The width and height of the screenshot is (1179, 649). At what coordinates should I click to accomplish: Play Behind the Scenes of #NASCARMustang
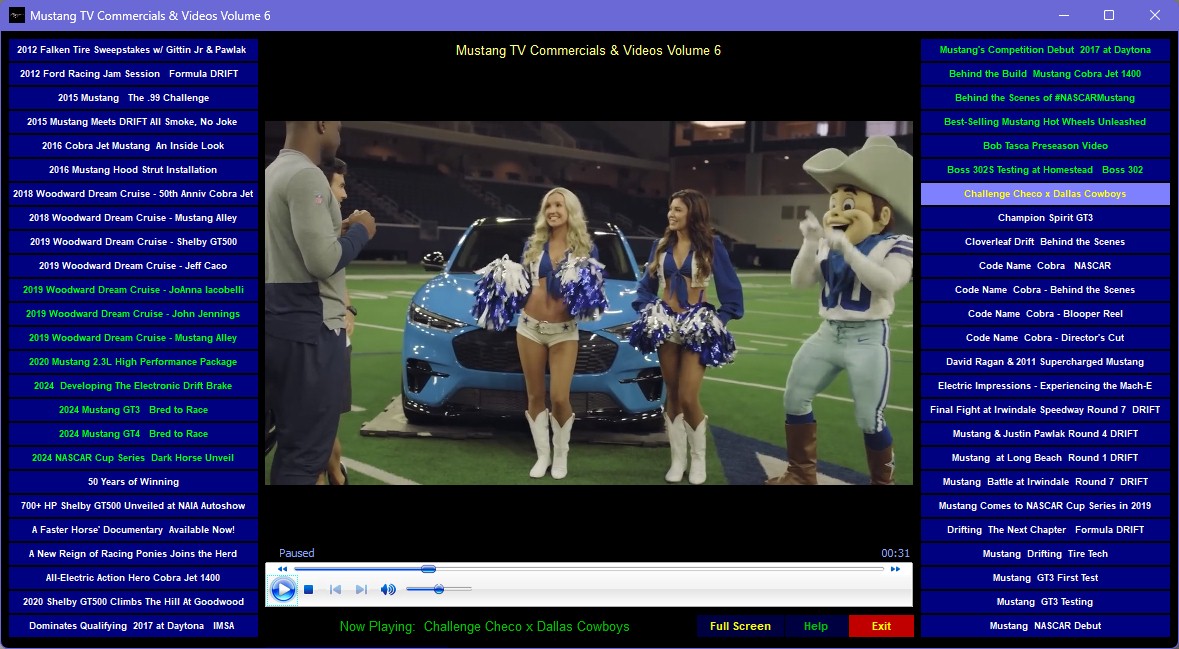point(1045,98)
